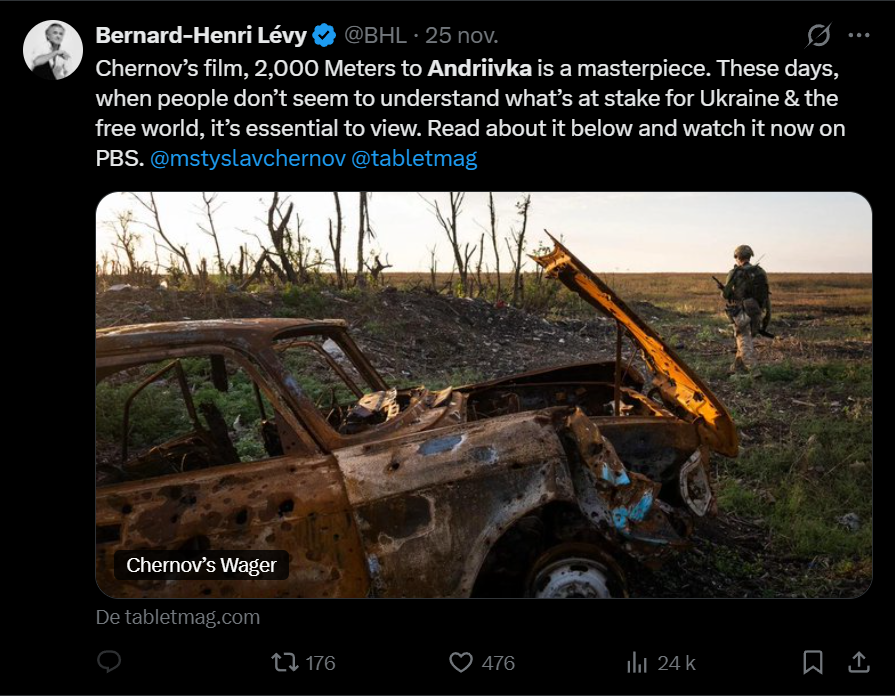Follow the De tabletmag.com source link
The height and width of the screenshot is (696, 895).
pyautogui.click(x=178, y=617)
